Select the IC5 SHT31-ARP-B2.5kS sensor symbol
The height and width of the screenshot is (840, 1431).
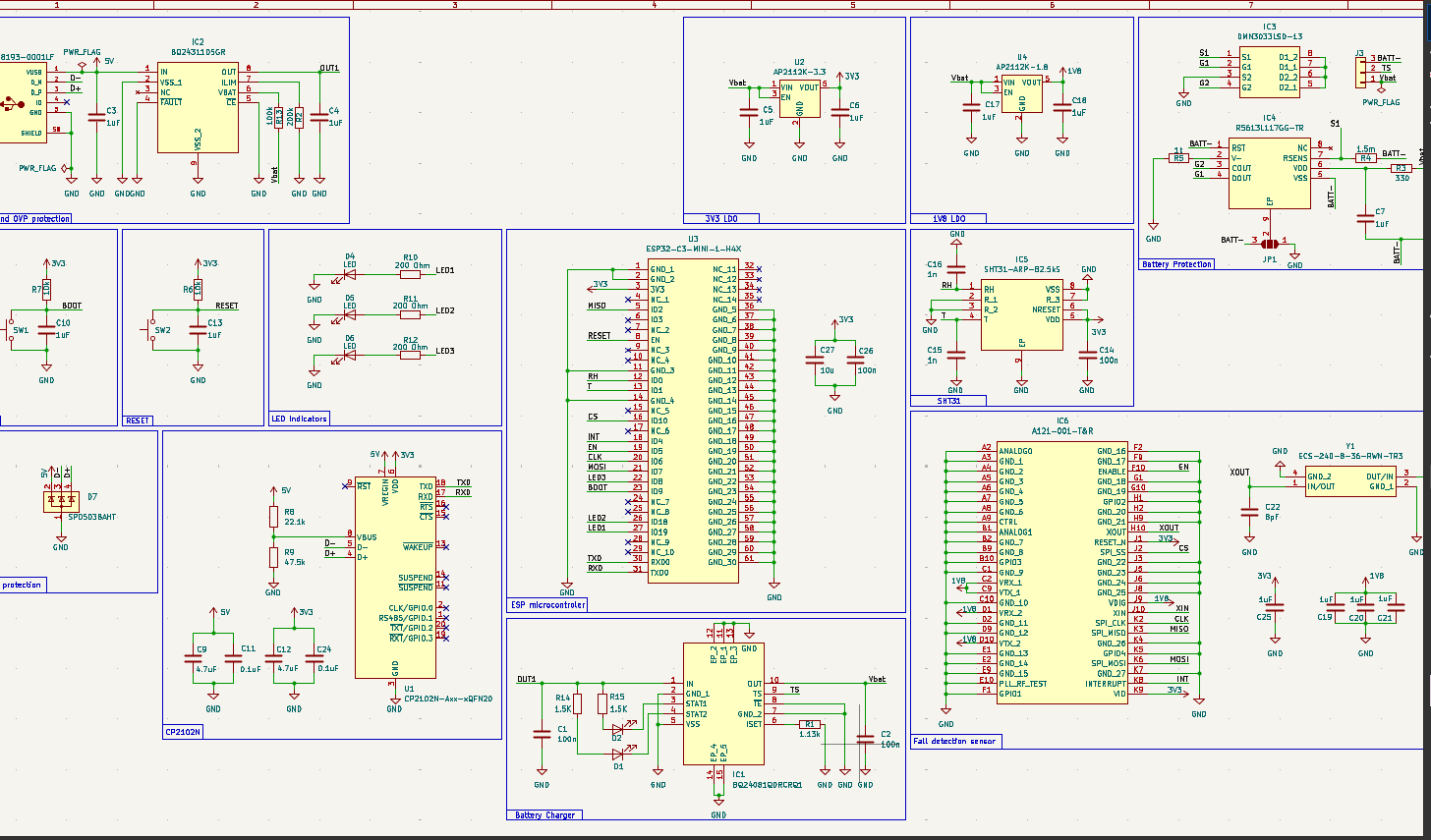[1021, 314]
